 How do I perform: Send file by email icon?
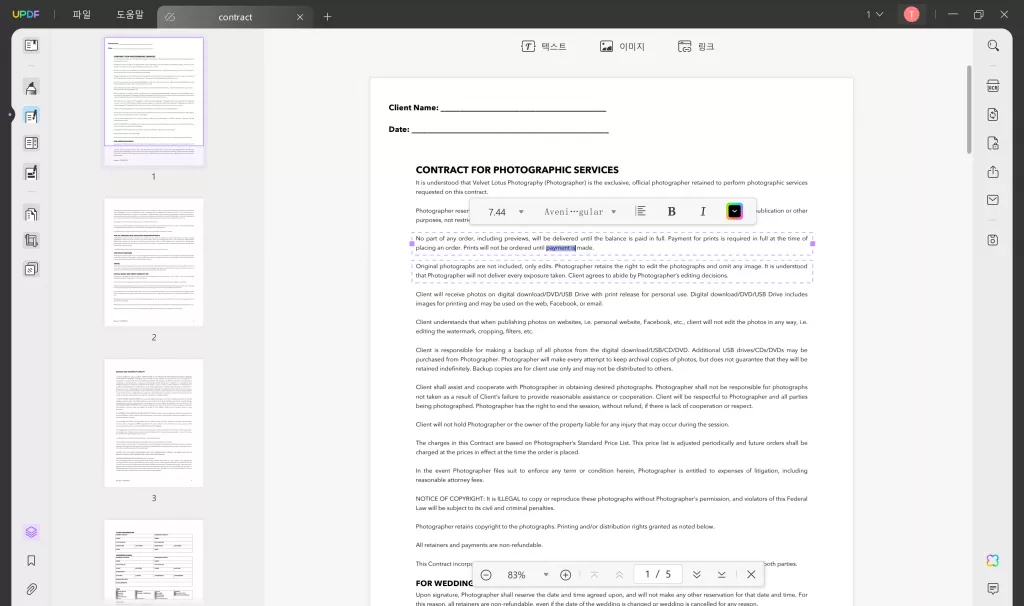[x=993, y=200]
